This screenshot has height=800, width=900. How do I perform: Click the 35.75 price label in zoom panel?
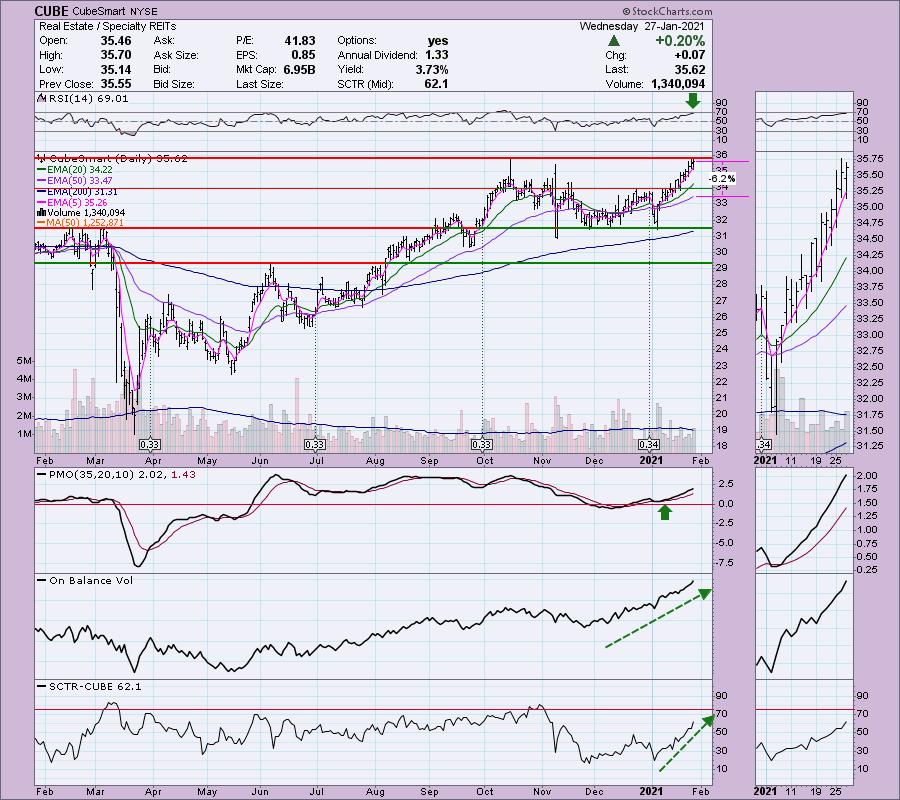(x=868, y=159)
